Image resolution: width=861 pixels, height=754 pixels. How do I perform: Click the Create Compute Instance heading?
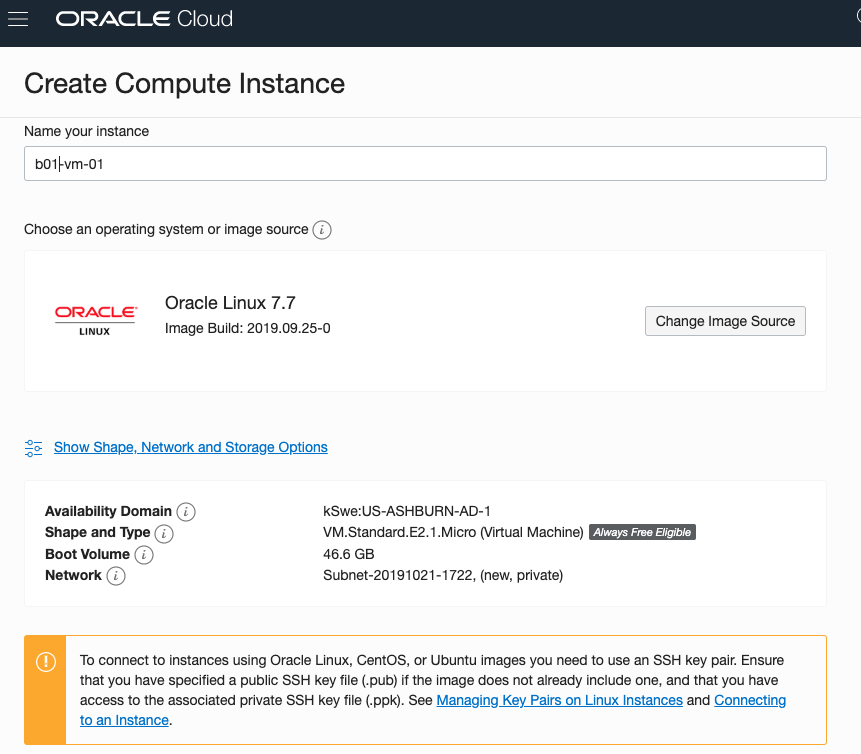click(184, 83)
